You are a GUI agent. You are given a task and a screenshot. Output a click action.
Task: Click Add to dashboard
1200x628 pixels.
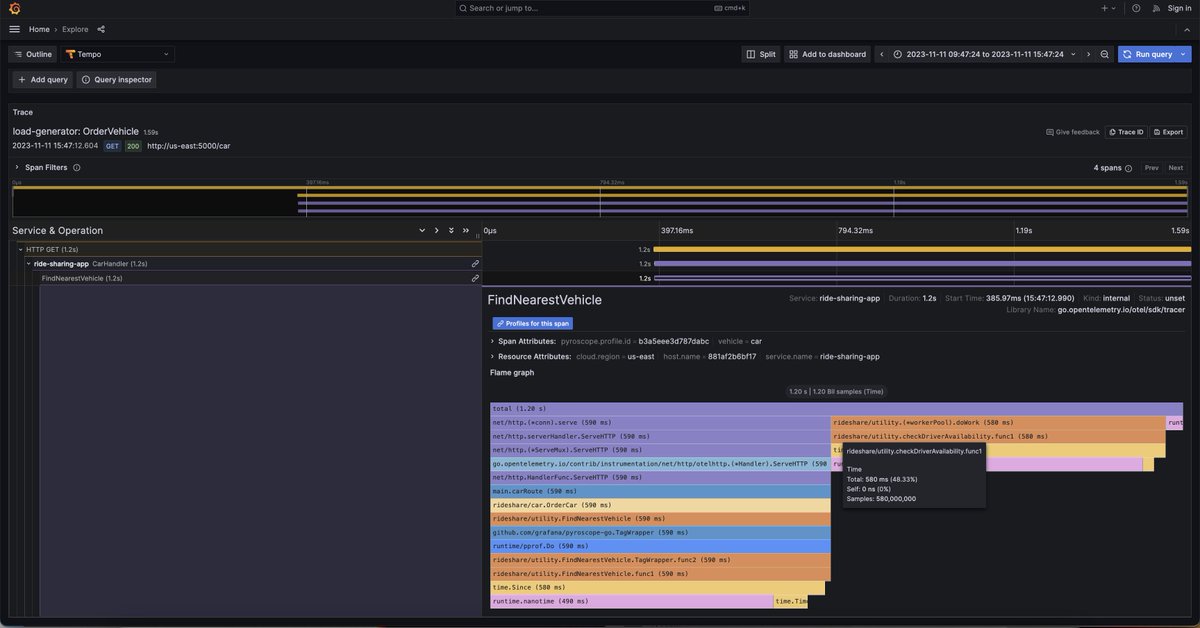coord(827,54)
